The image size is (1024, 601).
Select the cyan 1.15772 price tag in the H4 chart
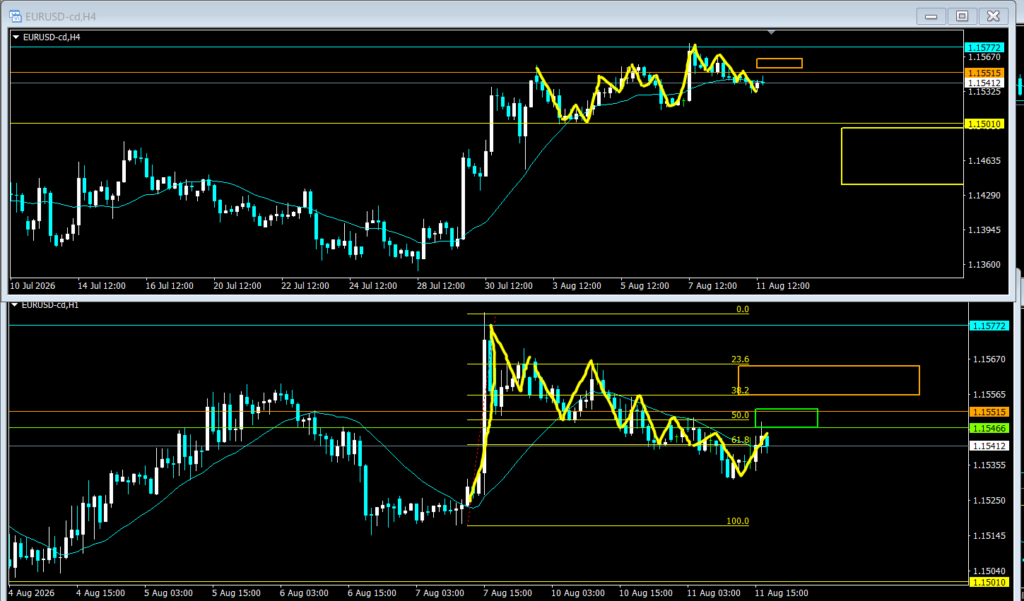(985, 48)
